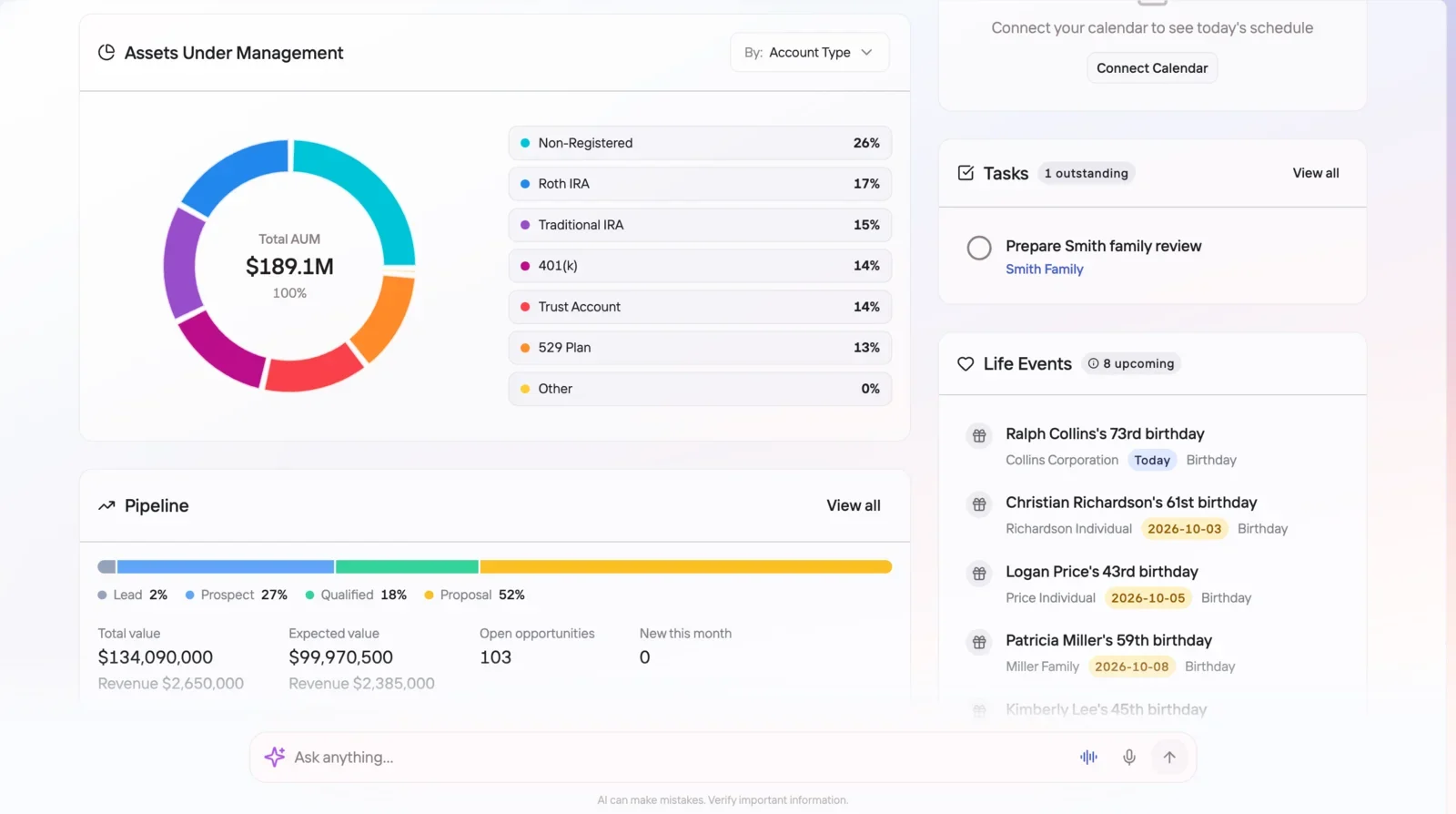
Task: Select the 401(k) 14% legend row
Action: 700,266
